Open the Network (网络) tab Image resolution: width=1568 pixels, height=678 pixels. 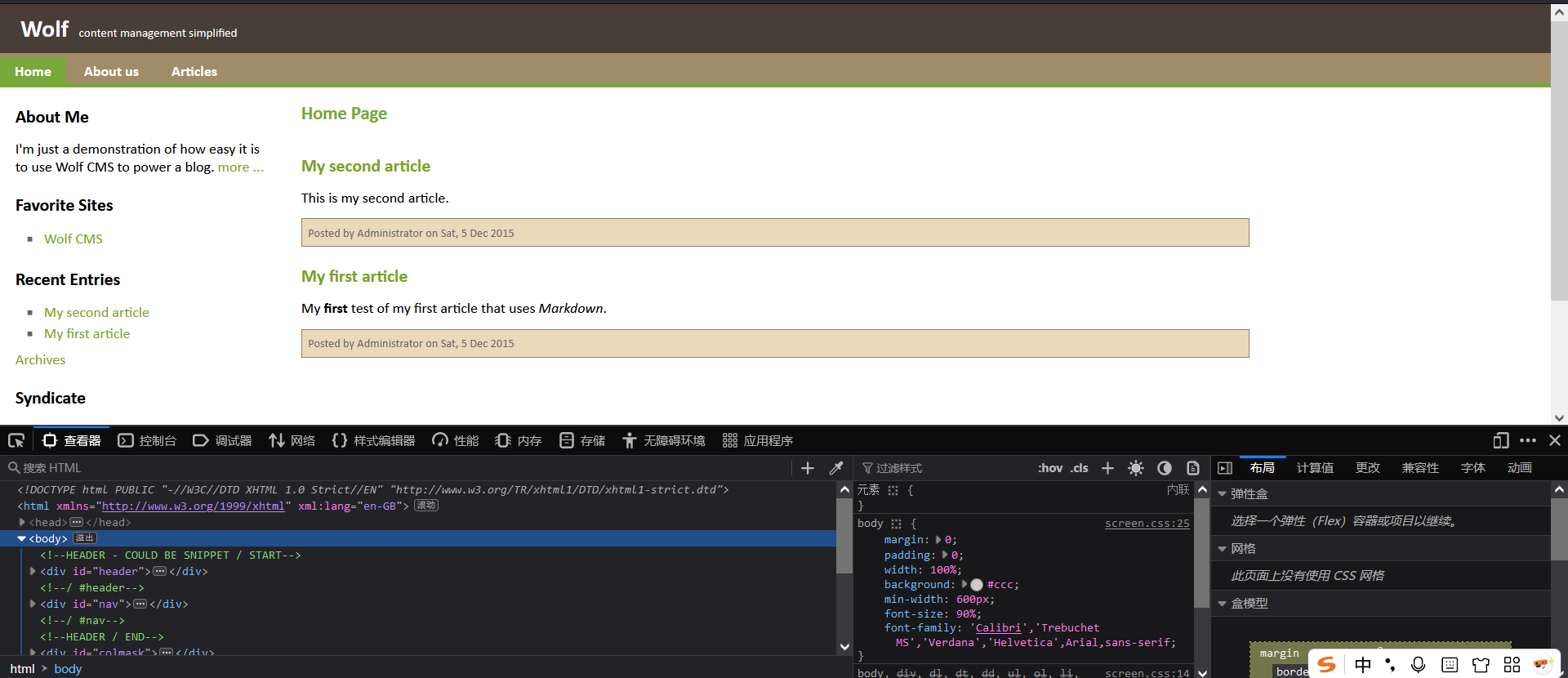click(x=292, y=441)
